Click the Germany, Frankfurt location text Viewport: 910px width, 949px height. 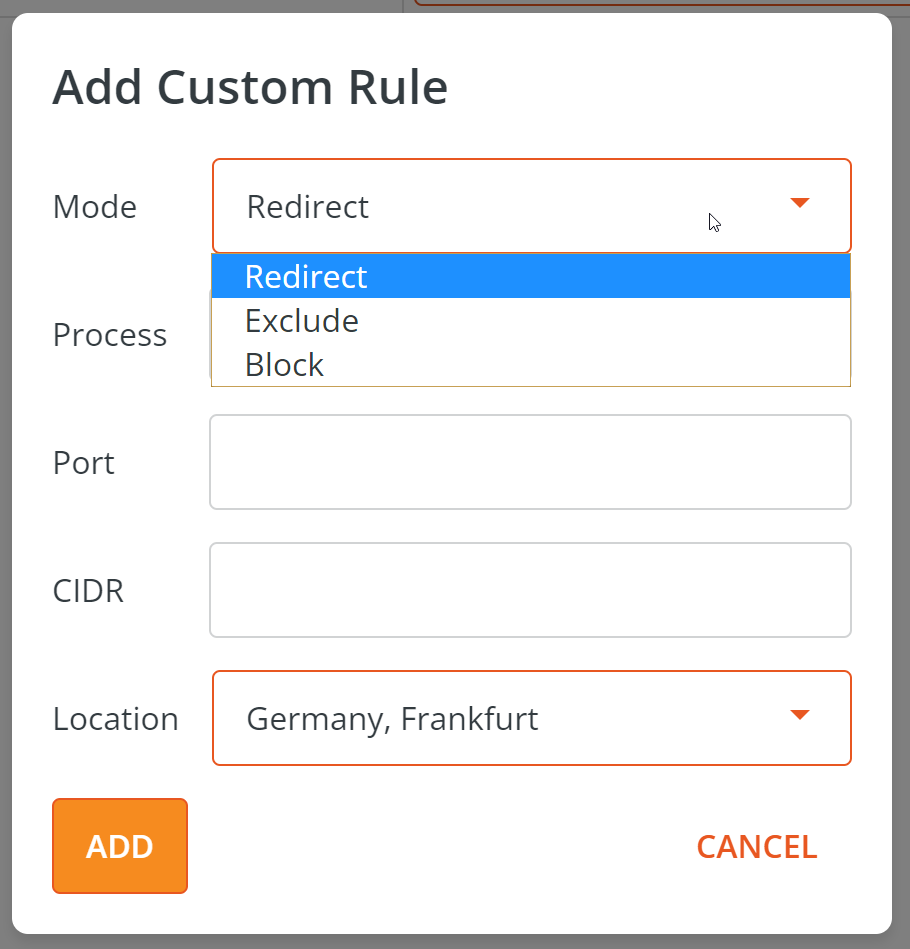[393, 718]
